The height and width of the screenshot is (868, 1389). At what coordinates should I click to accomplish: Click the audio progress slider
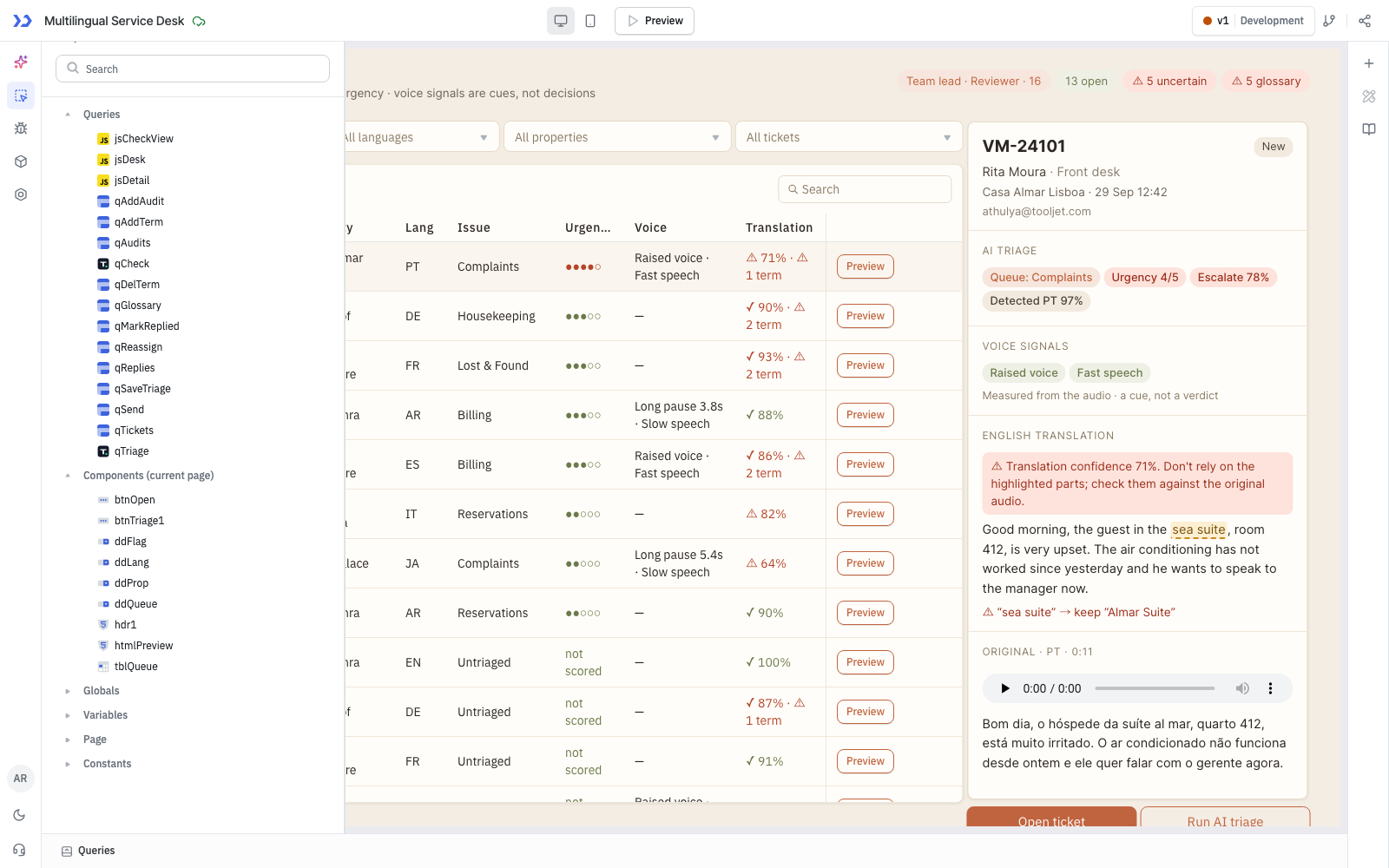tap(1155, 688)
